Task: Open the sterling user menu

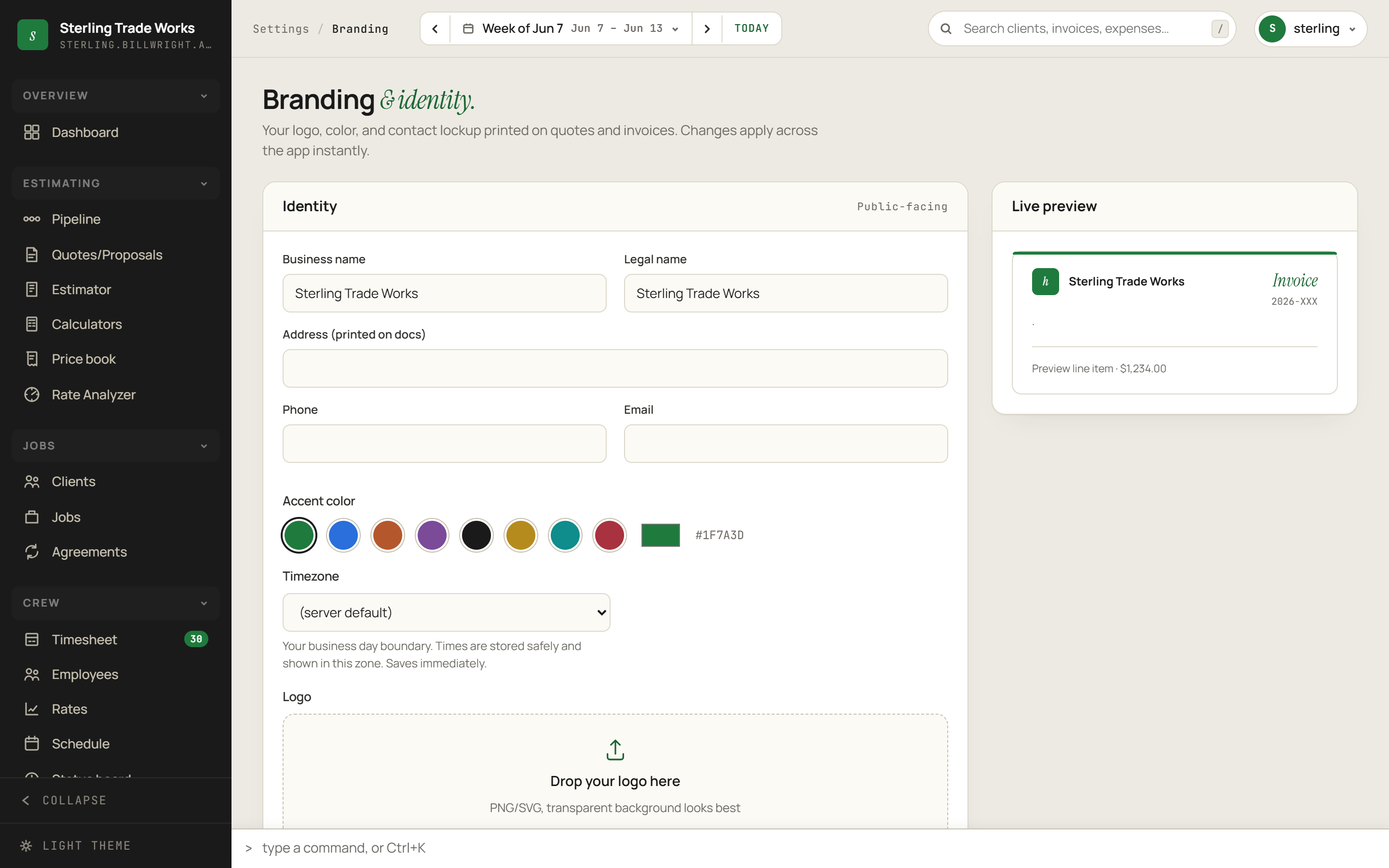Action: pos(1310,29)
